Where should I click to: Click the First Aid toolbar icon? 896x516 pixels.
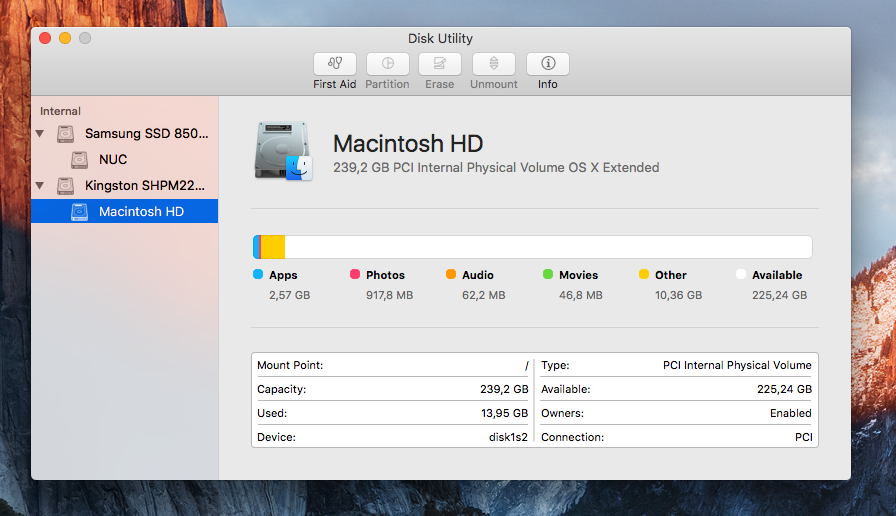pos(334,64)
